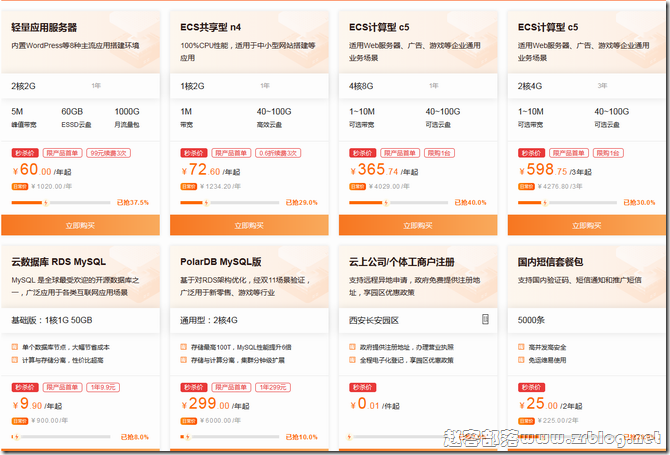Click the bullet icon beside 高并发高安全
This screenshot has width=670, height=455.
tap(521, 347)
